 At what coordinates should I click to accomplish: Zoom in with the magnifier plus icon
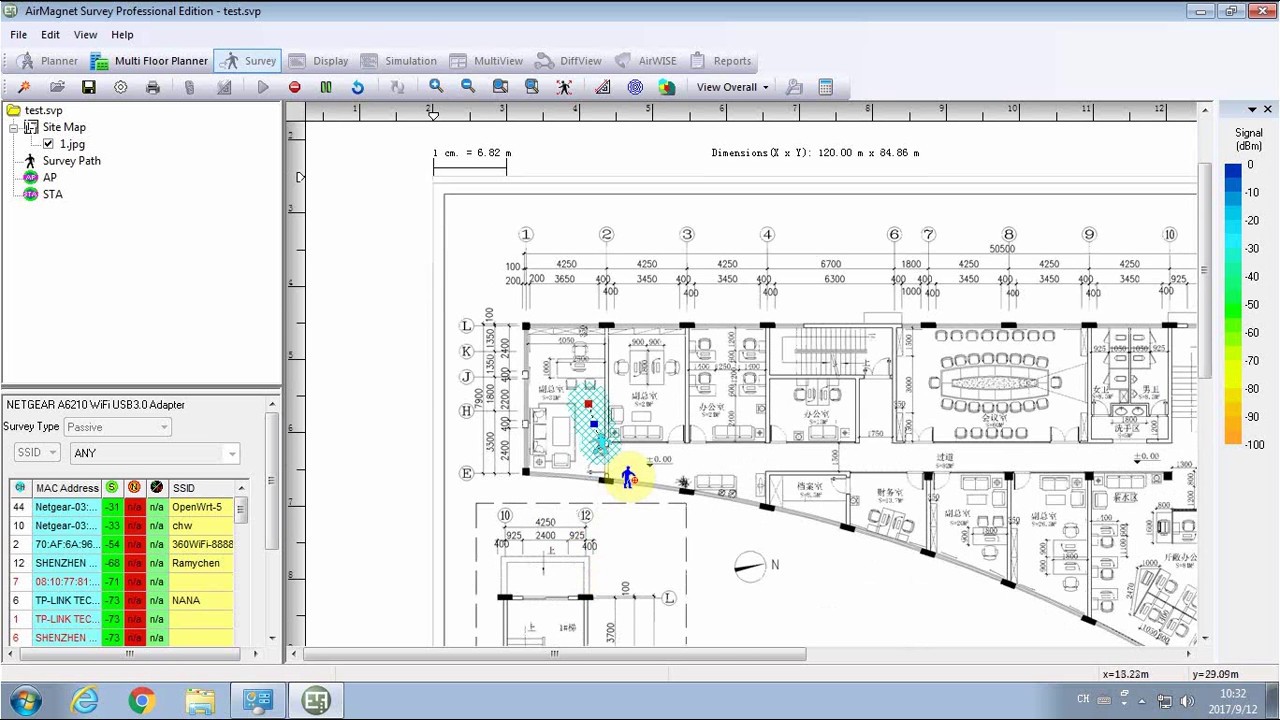coord(436,87)
